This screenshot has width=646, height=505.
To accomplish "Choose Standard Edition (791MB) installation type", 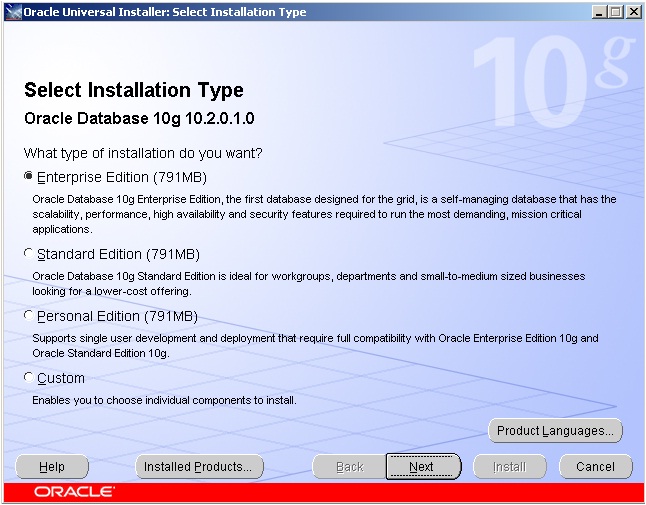I will [x=28, y=254].
